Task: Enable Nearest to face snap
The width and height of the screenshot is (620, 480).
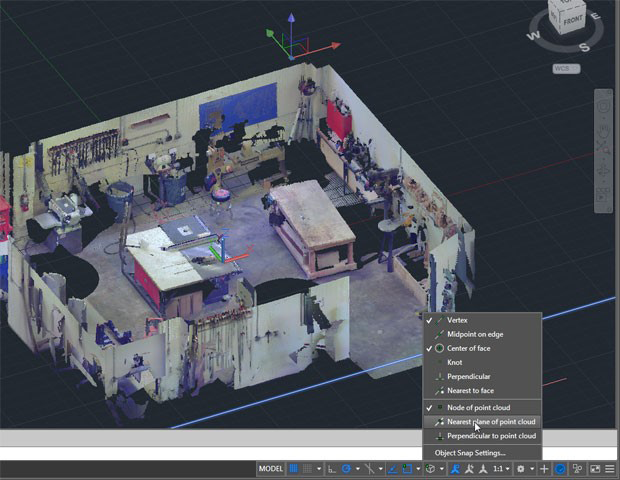Action: [x=482, y=391]
